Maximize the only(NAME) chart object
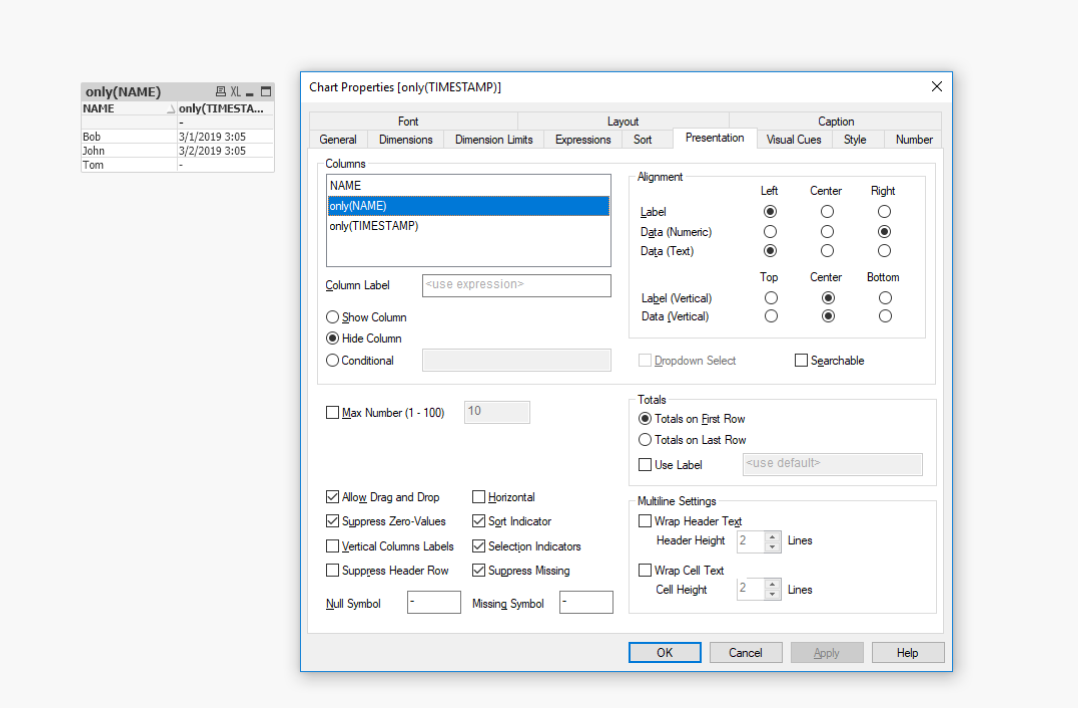 (266, 91)
